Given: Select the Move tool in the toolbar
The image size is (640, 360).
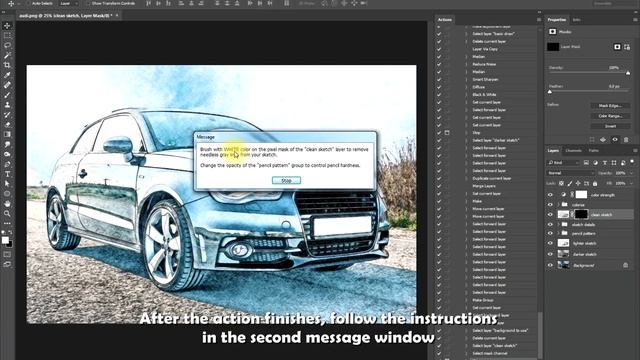Looking at the screenshot, I should (x=7, y=26).
